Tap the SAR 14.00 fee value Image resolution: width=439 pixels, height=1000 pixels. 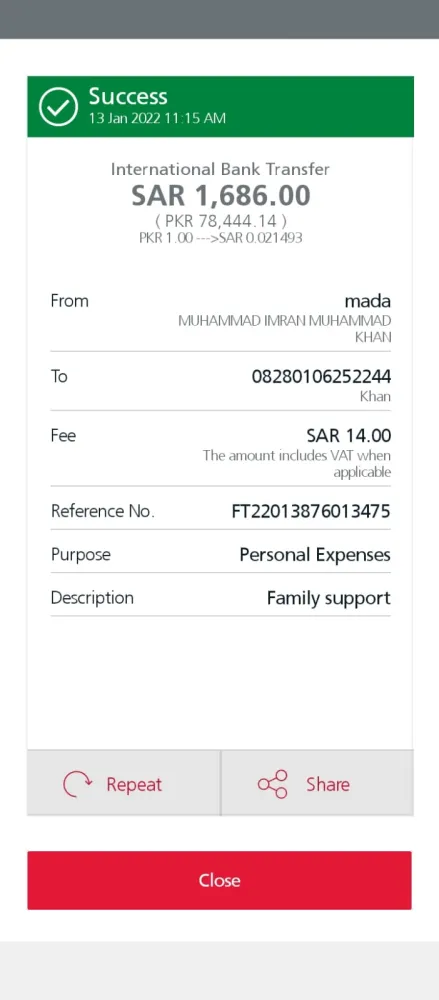tap(348, 436)
